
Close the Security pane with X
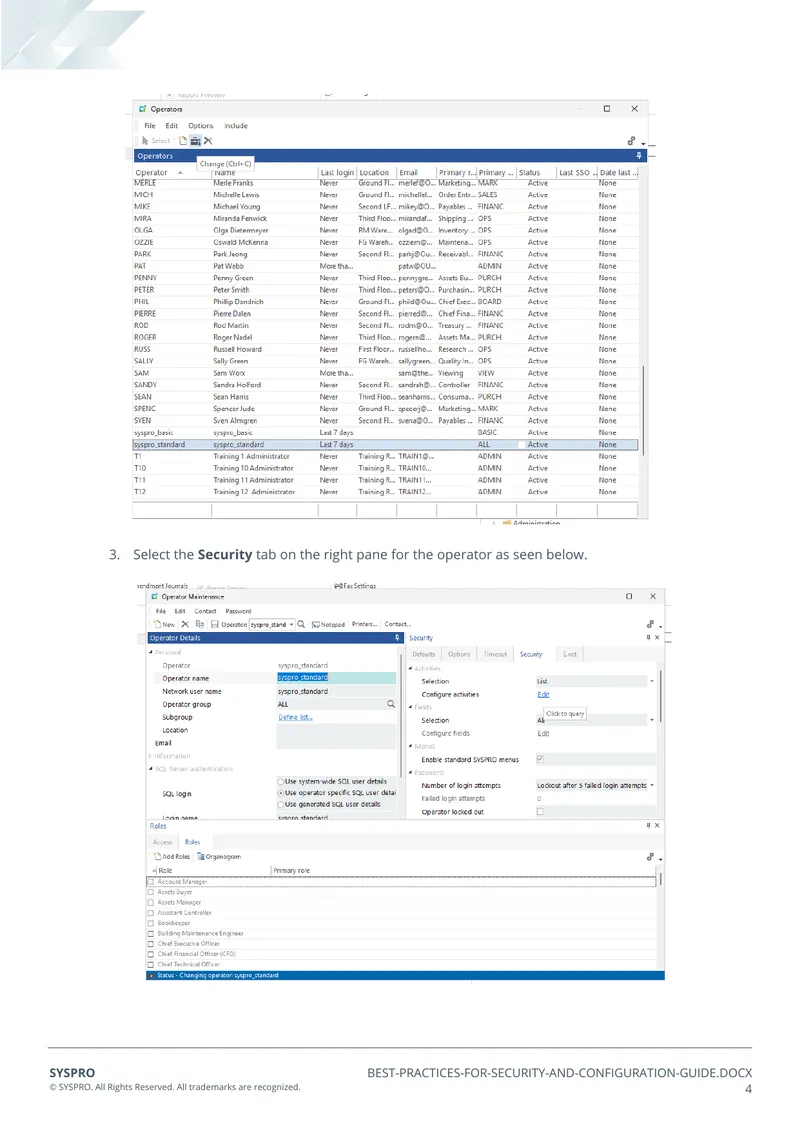657,638
